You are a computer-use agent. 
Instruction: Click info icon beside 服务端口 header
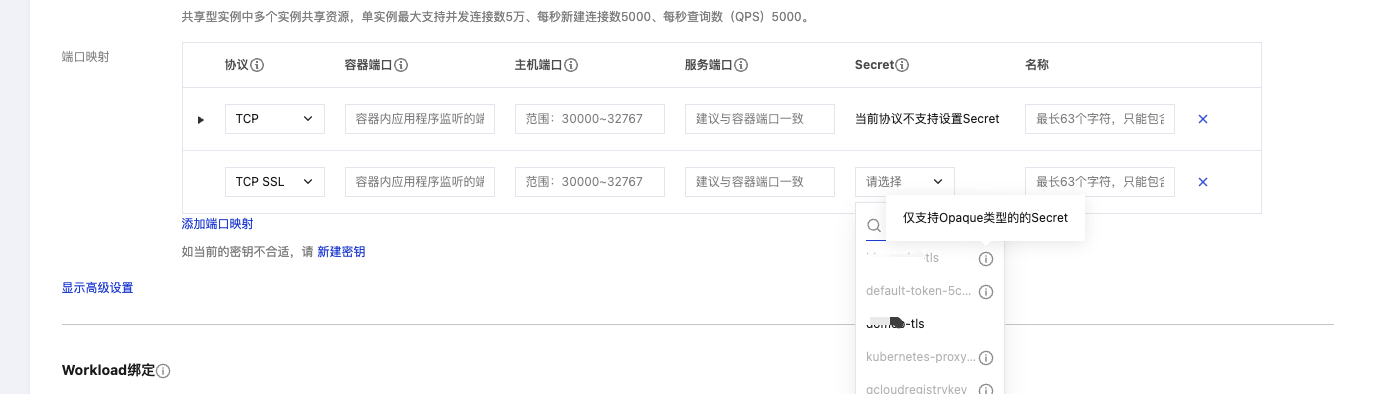click(741, 65)
